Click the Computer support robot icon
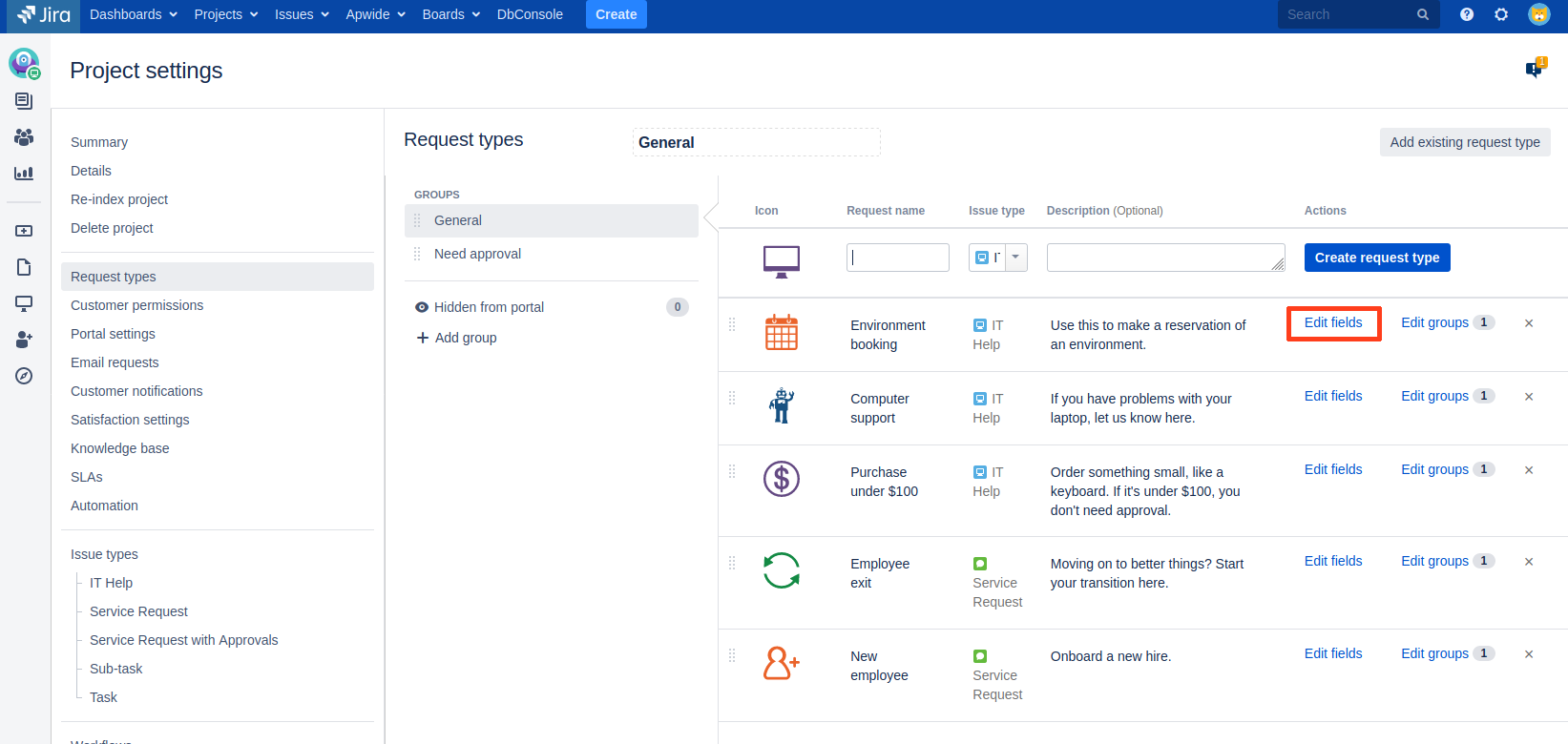 pyautogui.click(x=781, y=406)
